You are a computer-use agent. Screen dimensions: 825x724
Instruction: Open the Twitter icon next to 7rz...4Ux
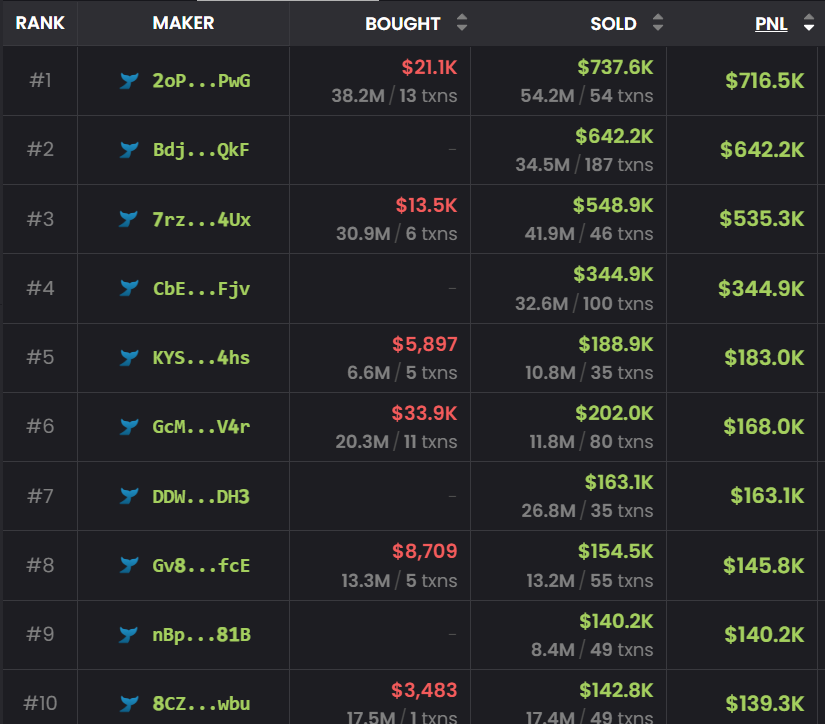click(129, 219)
